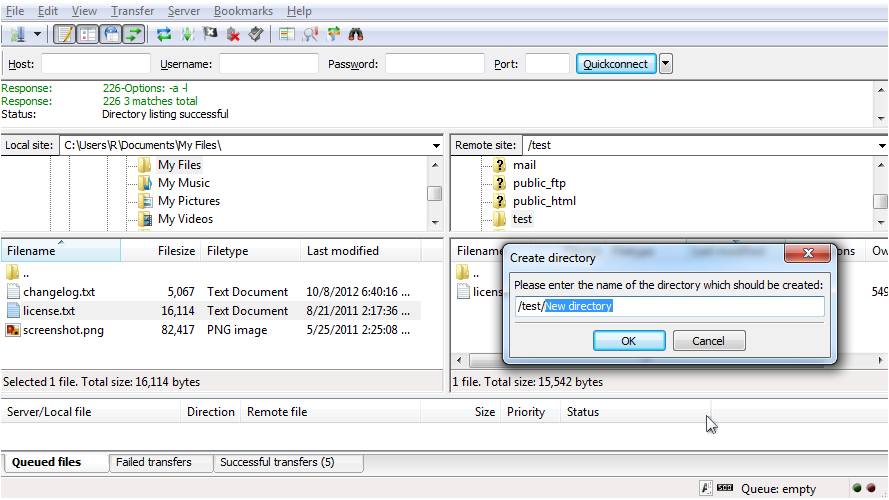This screenshot has width=889, height=500.
Task: Click the local tree vertical scrollbar thumb
Action: (434, 193)
